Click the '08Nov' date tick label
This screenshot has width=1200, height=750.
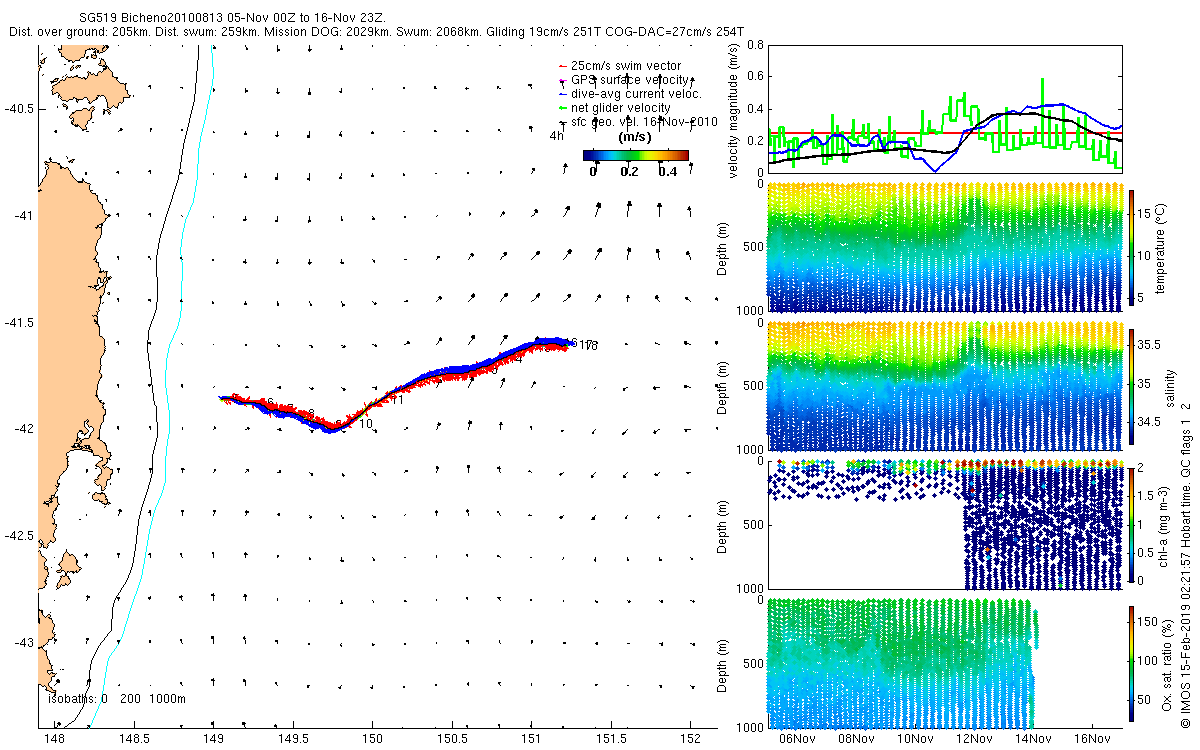tap(857, 738)
